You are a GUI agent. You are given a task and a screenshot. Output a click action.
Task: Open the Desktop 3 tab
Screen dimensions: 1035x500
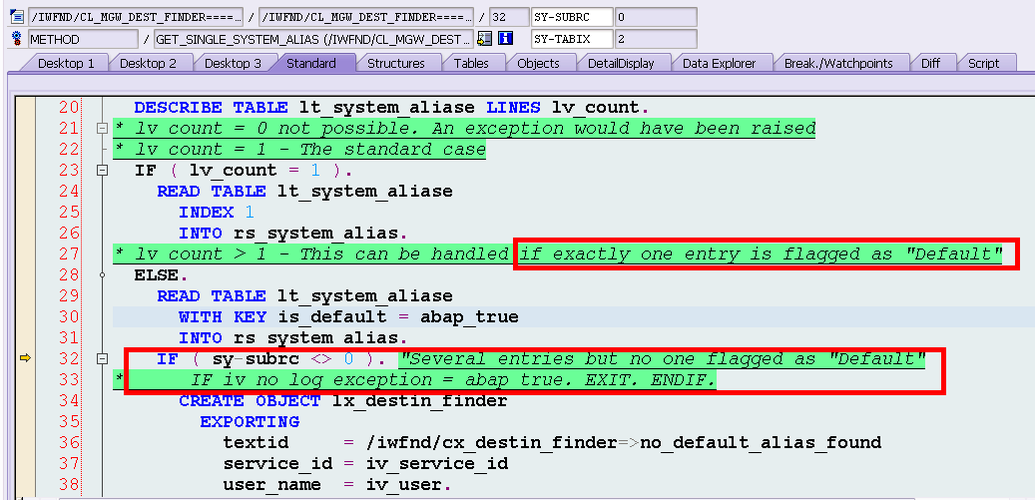click(232, 63)
